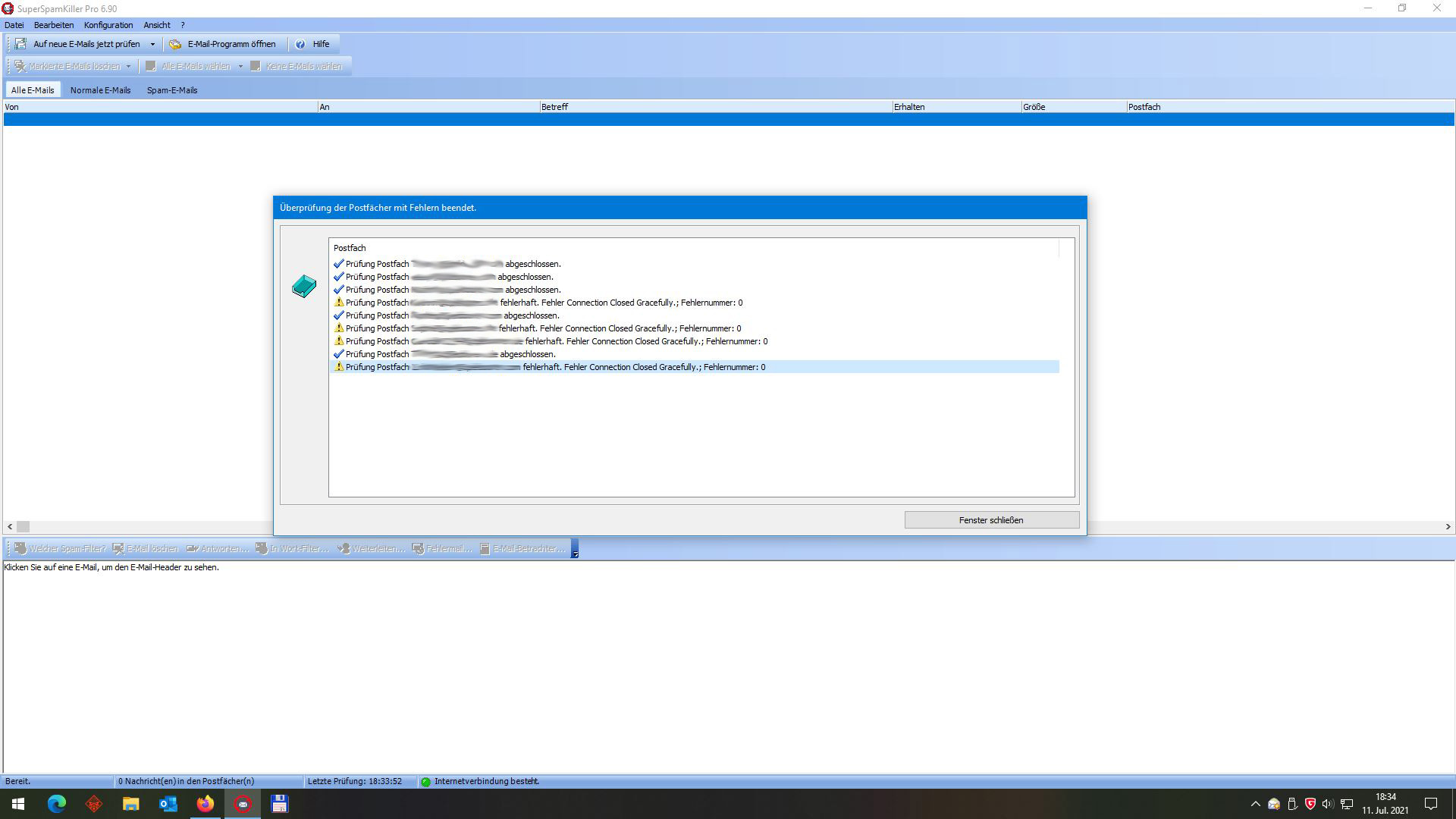Click the E-Mail-Programm öffnen icon
The width and height of the screenshot is (1456, 819).
pyautogui.click(x=175, y=44)
